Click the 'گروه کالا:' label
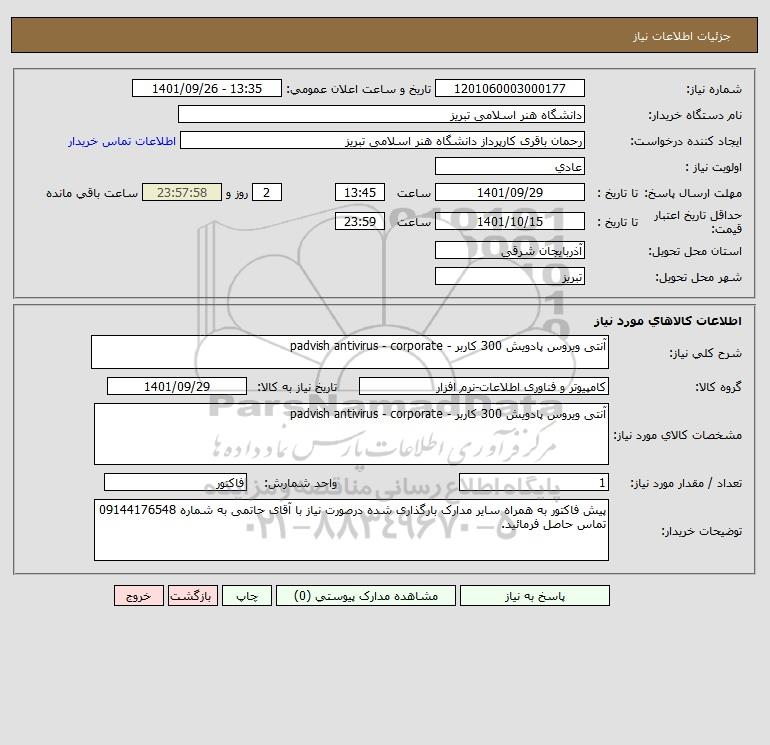This screenshot has width=770, height=745. 718,387
